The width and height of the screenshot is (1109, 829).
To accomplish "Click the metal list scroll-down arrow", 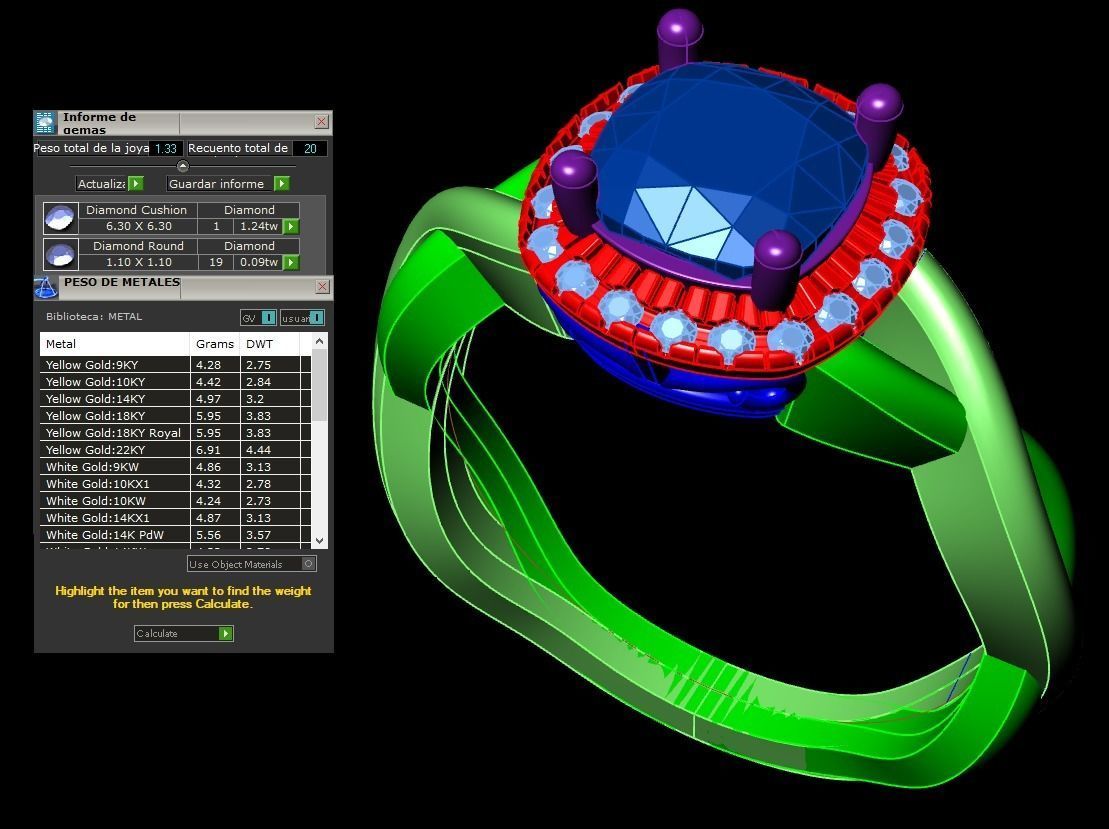I will (x=320, y=540).
